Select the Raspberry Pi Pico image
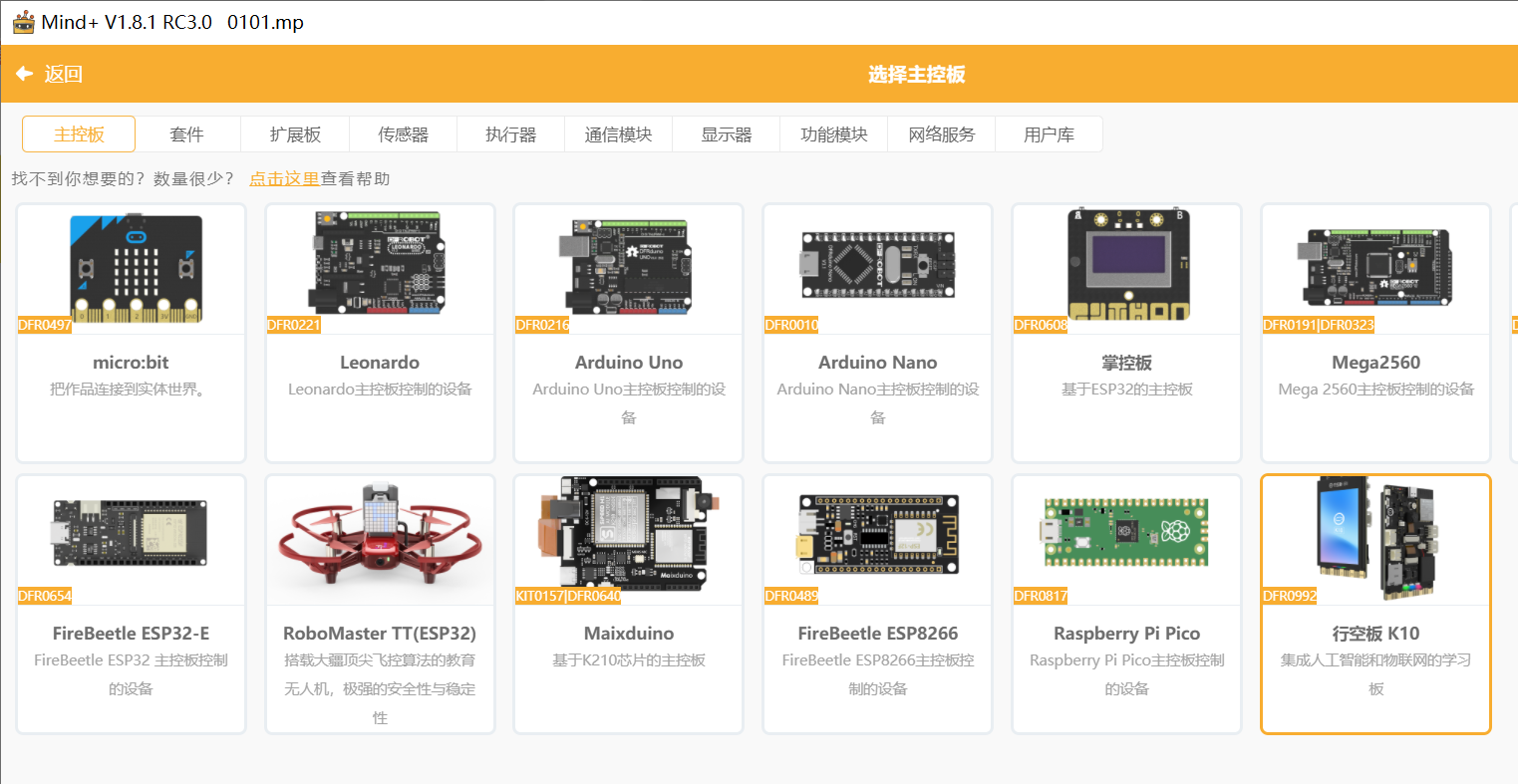The width and height of the screenshot is (1518, 784). 1126,533
